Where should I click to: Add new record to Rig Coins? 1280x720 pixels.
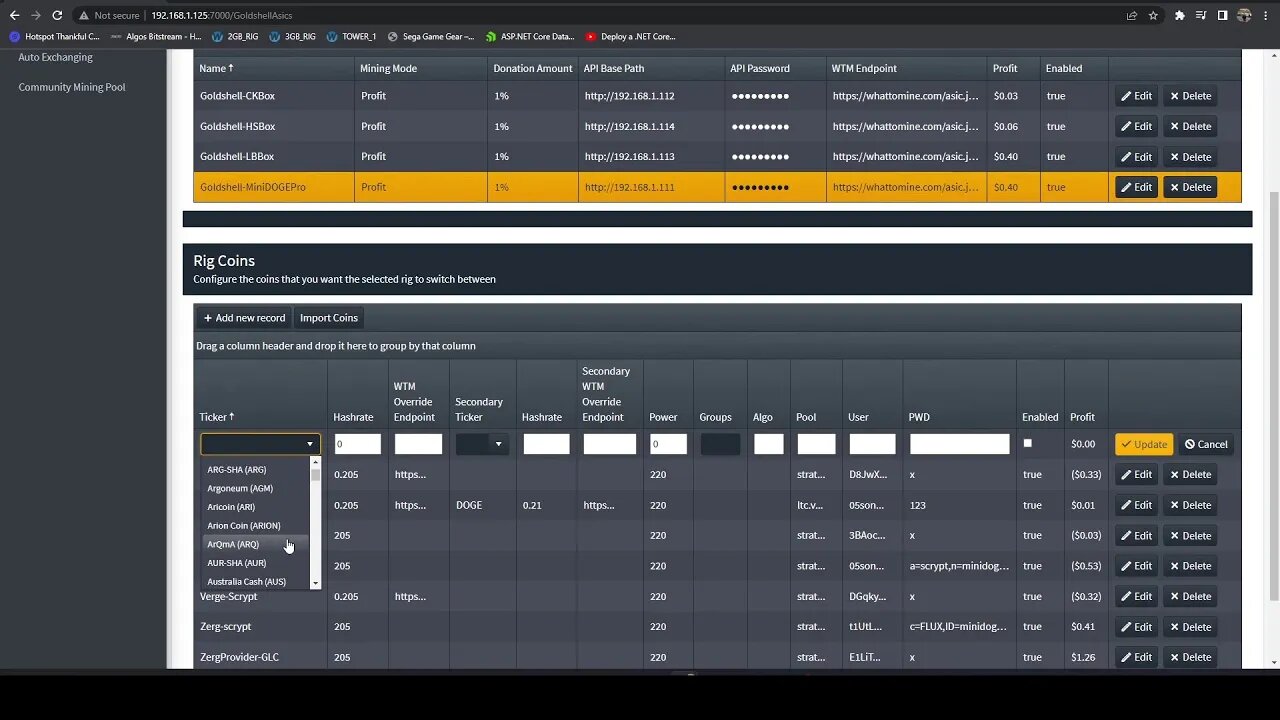click(245, 318)
